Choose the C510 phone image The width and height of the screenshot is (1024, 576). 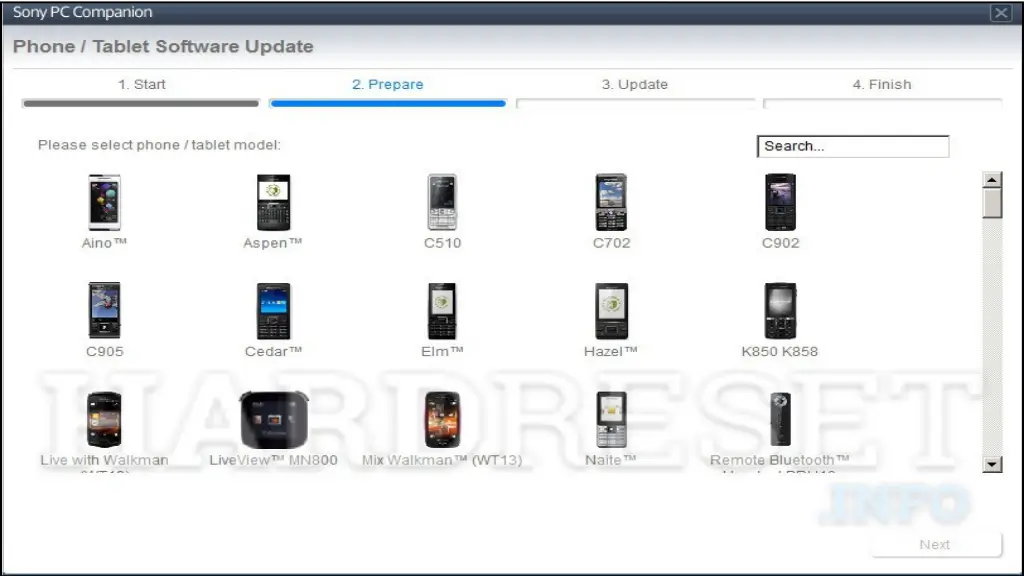click(442, 202)
